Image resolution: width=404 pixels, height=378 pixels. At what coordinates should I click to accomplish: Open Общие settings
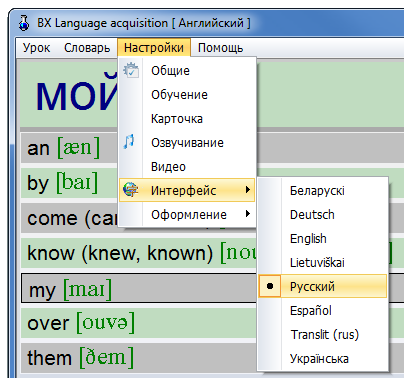[x=187, y=71]
